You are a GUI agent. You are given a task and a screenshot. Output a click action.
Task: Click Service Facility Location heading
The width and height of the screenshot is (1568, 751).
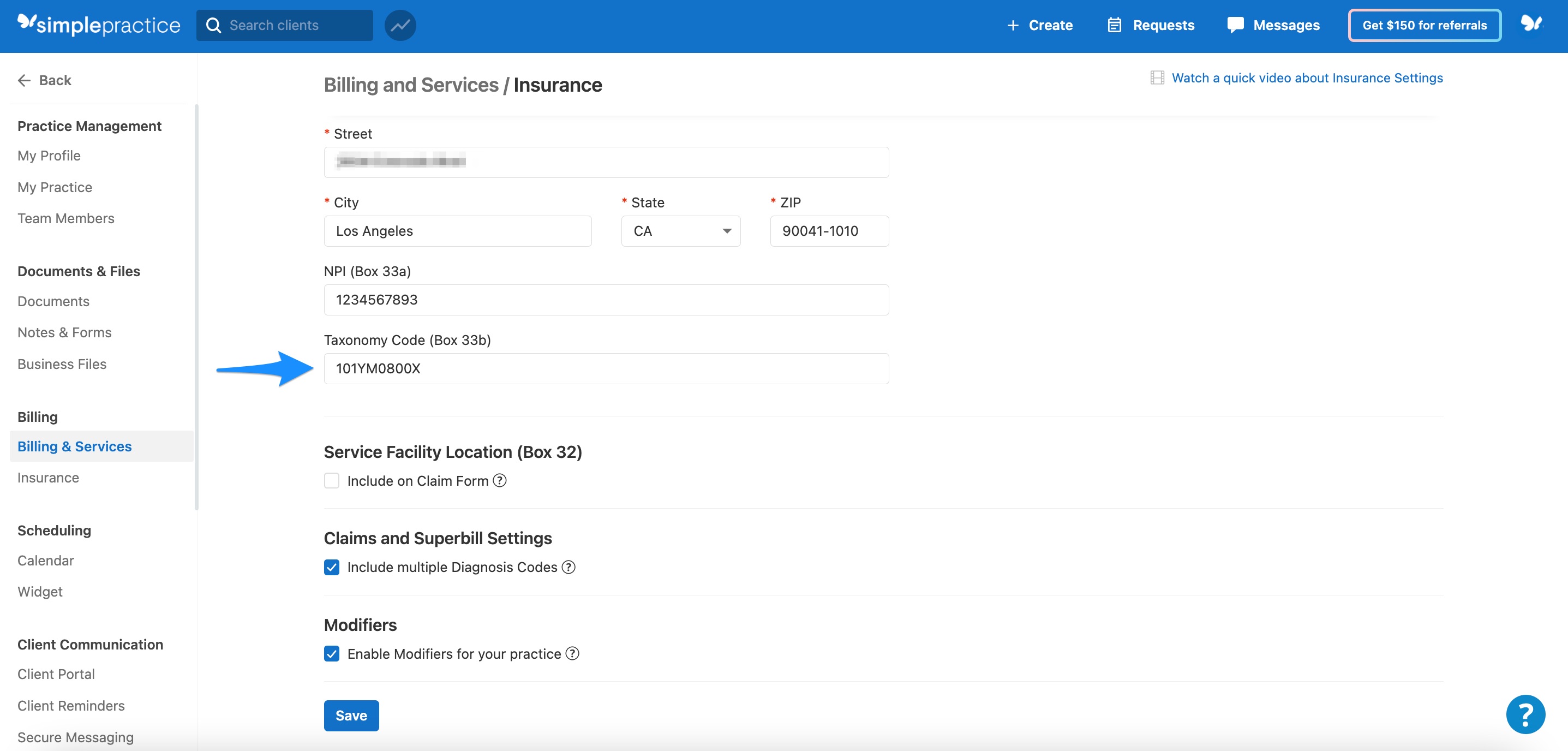coord(452,451)
